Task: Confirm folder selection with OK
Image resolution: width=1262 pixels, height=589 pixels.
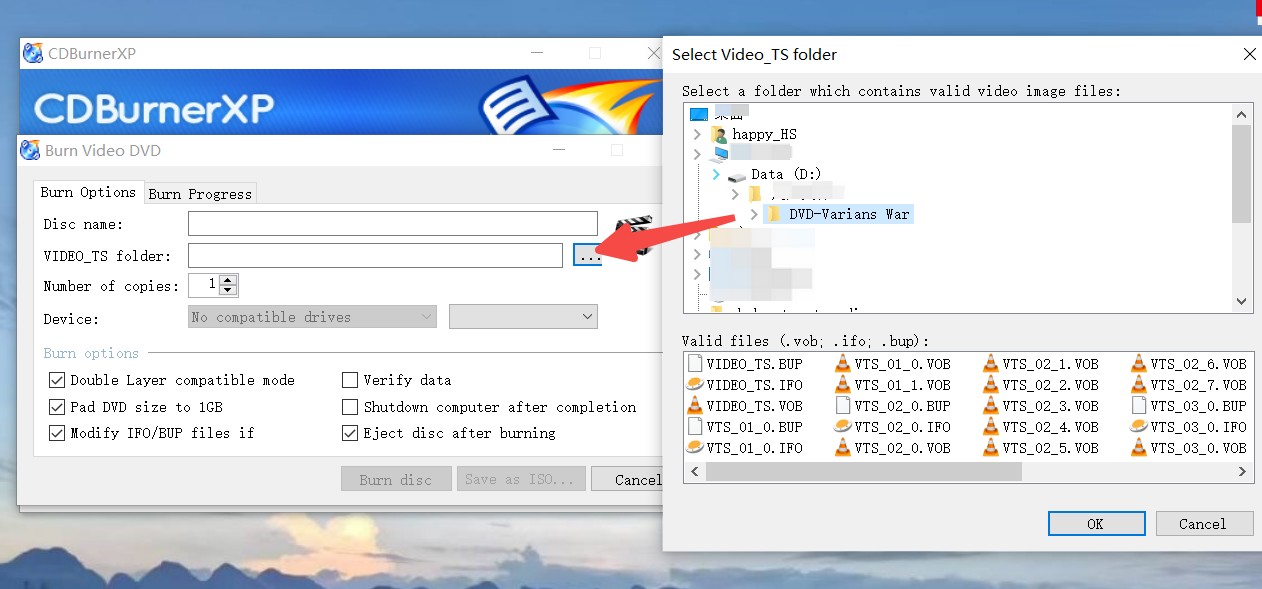Action: click(1096, 523)
